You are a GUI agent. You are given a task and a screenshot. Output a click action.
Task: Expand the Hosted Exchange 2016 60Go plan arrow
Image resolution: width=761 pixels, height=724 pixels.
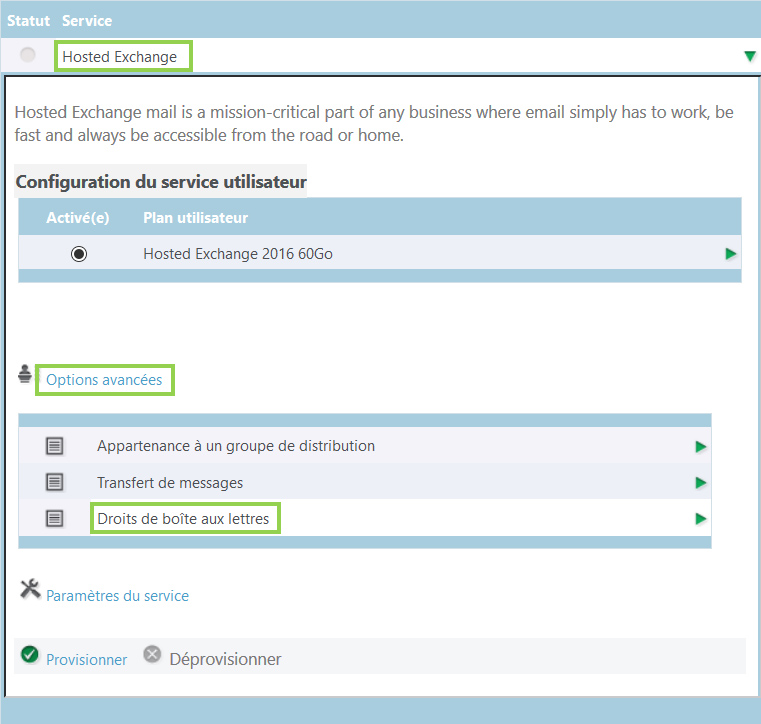coord(730,254)
